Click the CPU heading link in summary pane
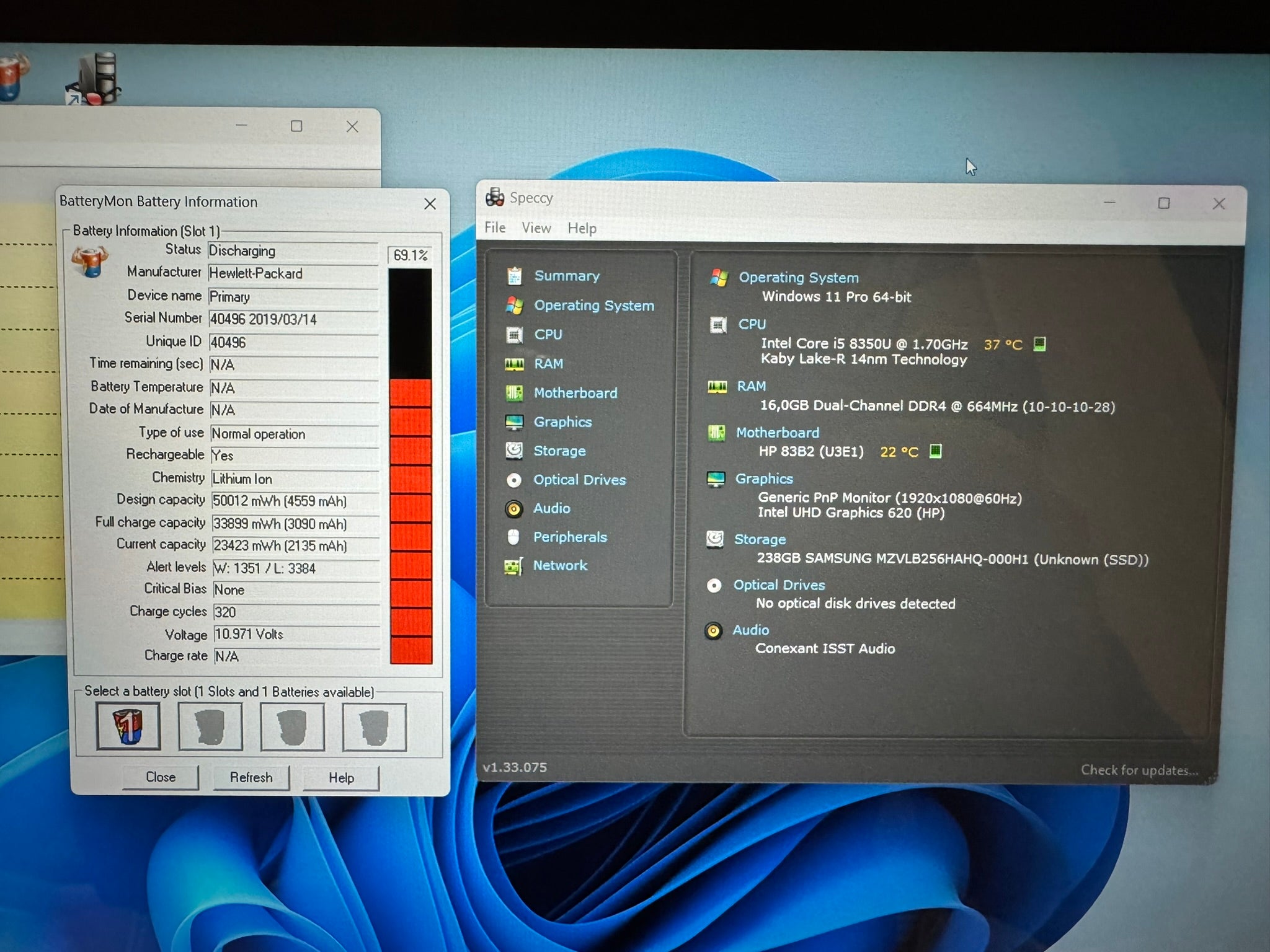1270x952 pixels. coord(752,324)
